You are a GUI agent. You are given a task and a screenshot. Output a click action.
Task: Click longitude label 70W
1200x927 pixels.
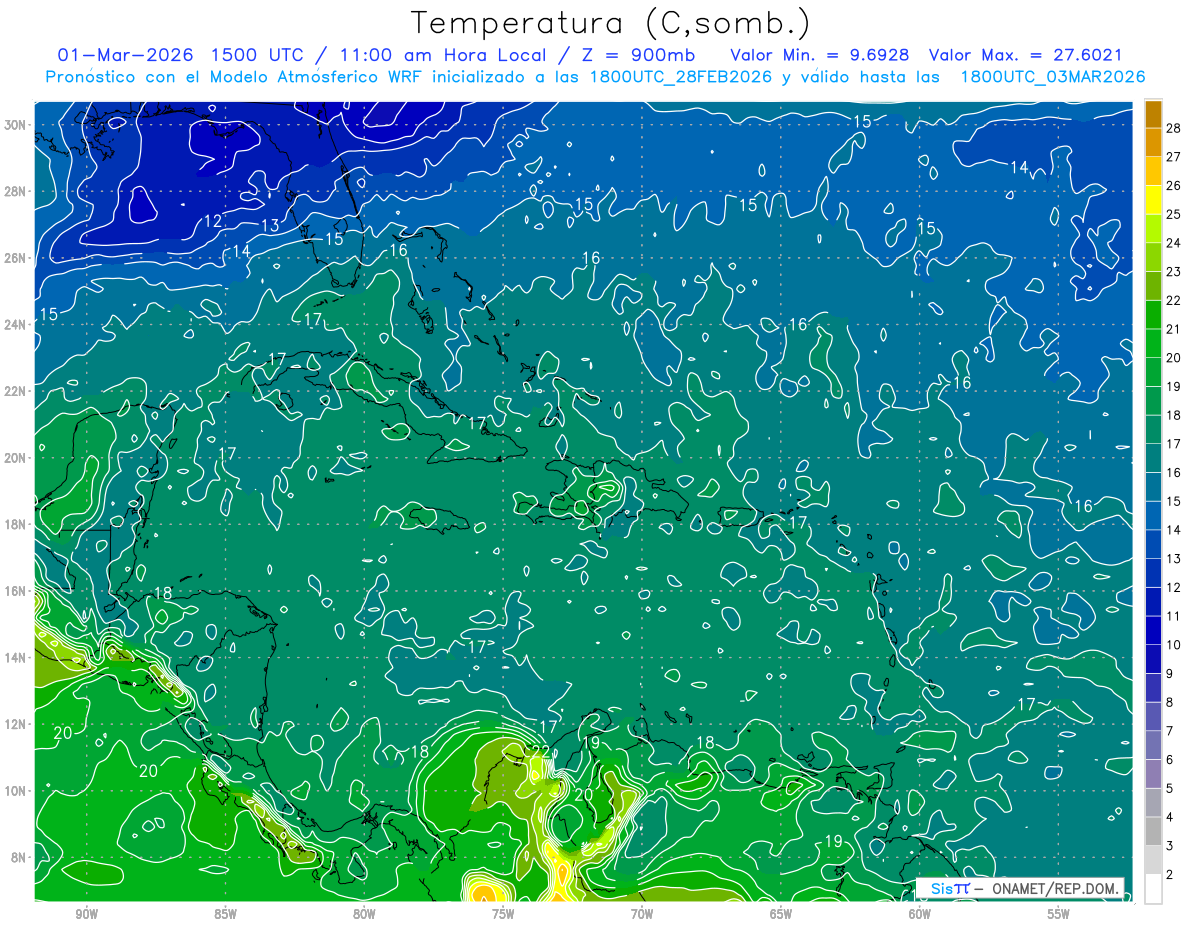coord(642,914)
